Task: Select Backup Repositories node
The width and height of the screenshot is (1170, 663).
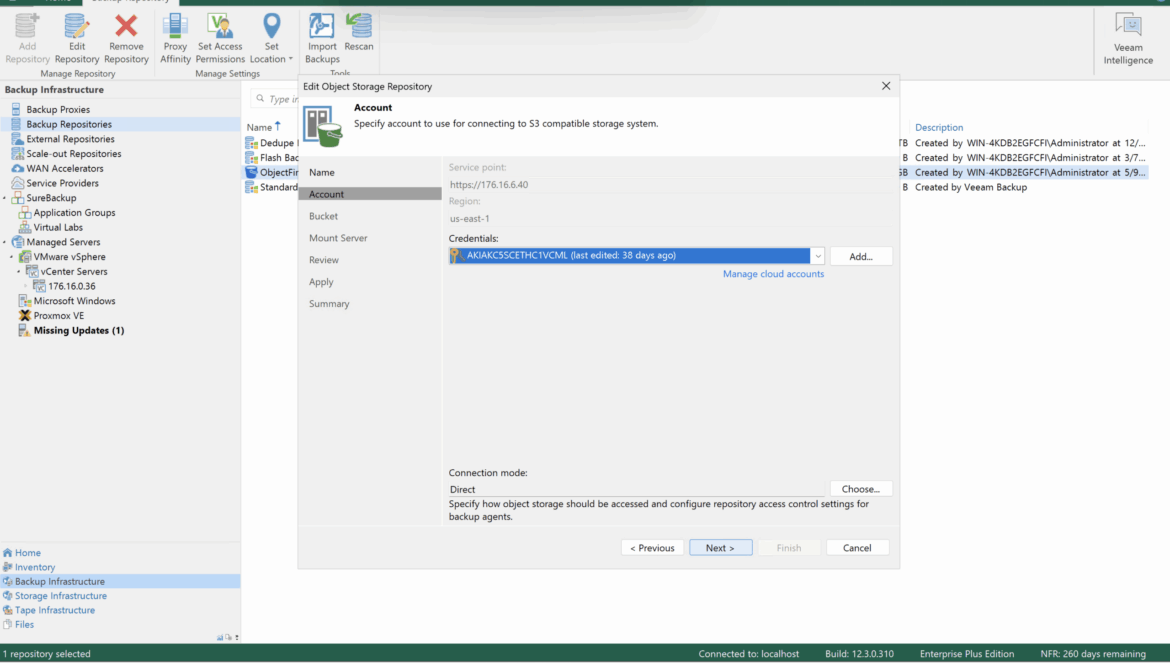Action: (x=69, y=125)
